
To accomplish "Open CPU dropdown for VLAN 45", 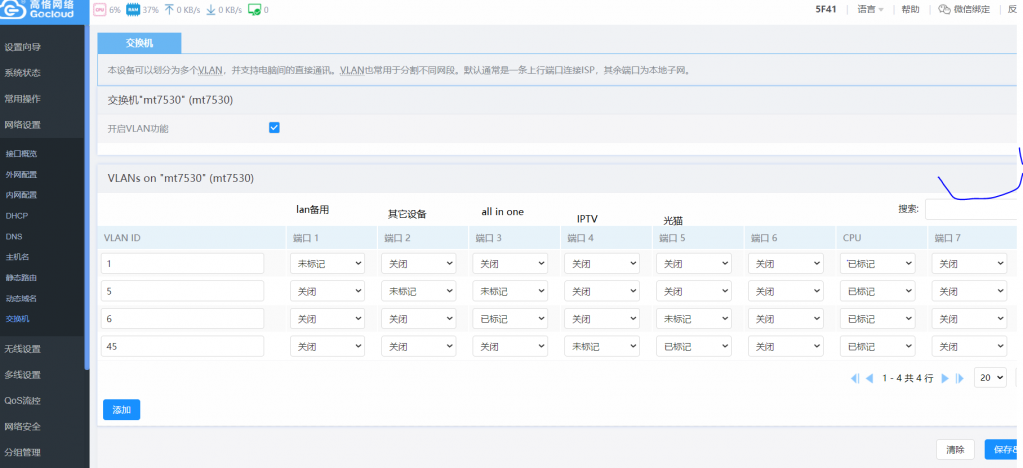I will [878, 347].
